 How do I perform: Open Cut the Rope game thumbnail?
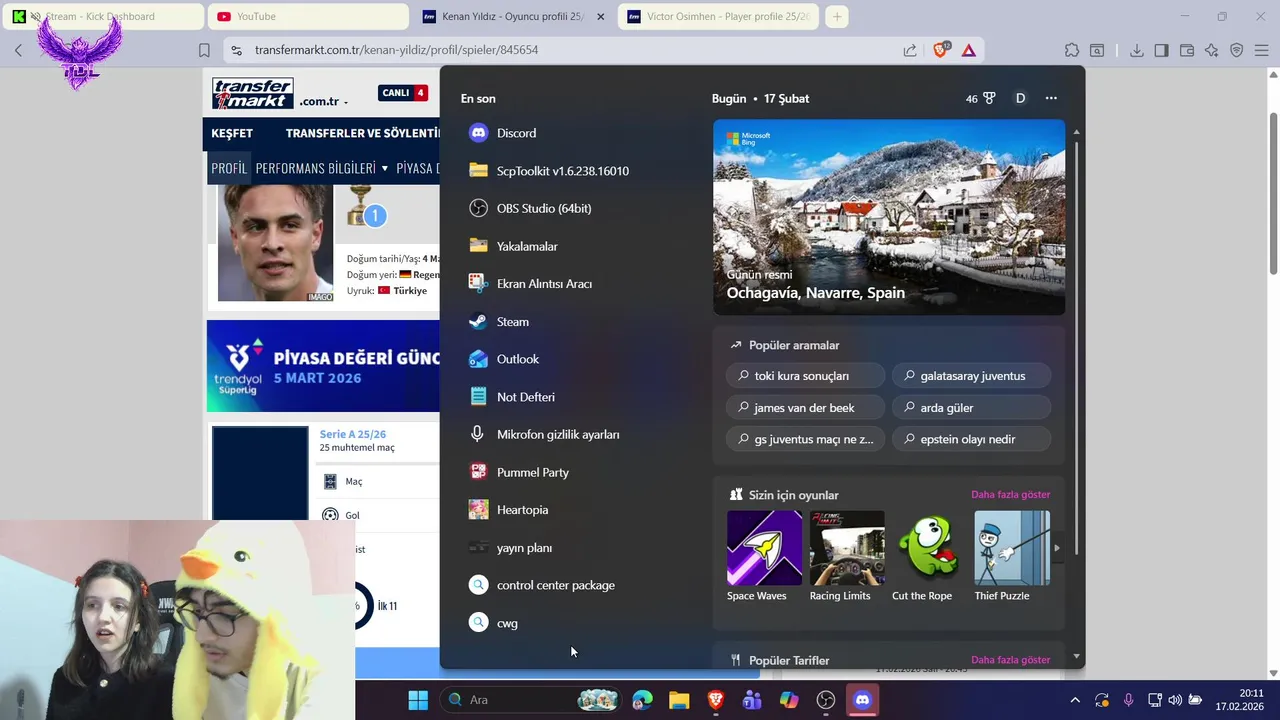tap(929, 548)
